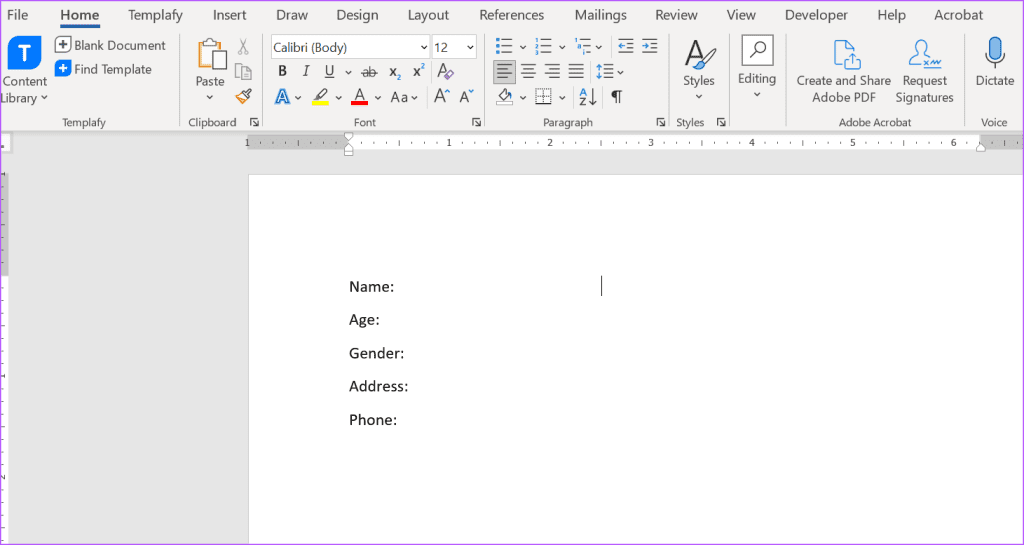The width and height of the screenshot is (1024, 545).
Task: Click Request Signatures
Action: click(924, 71)
